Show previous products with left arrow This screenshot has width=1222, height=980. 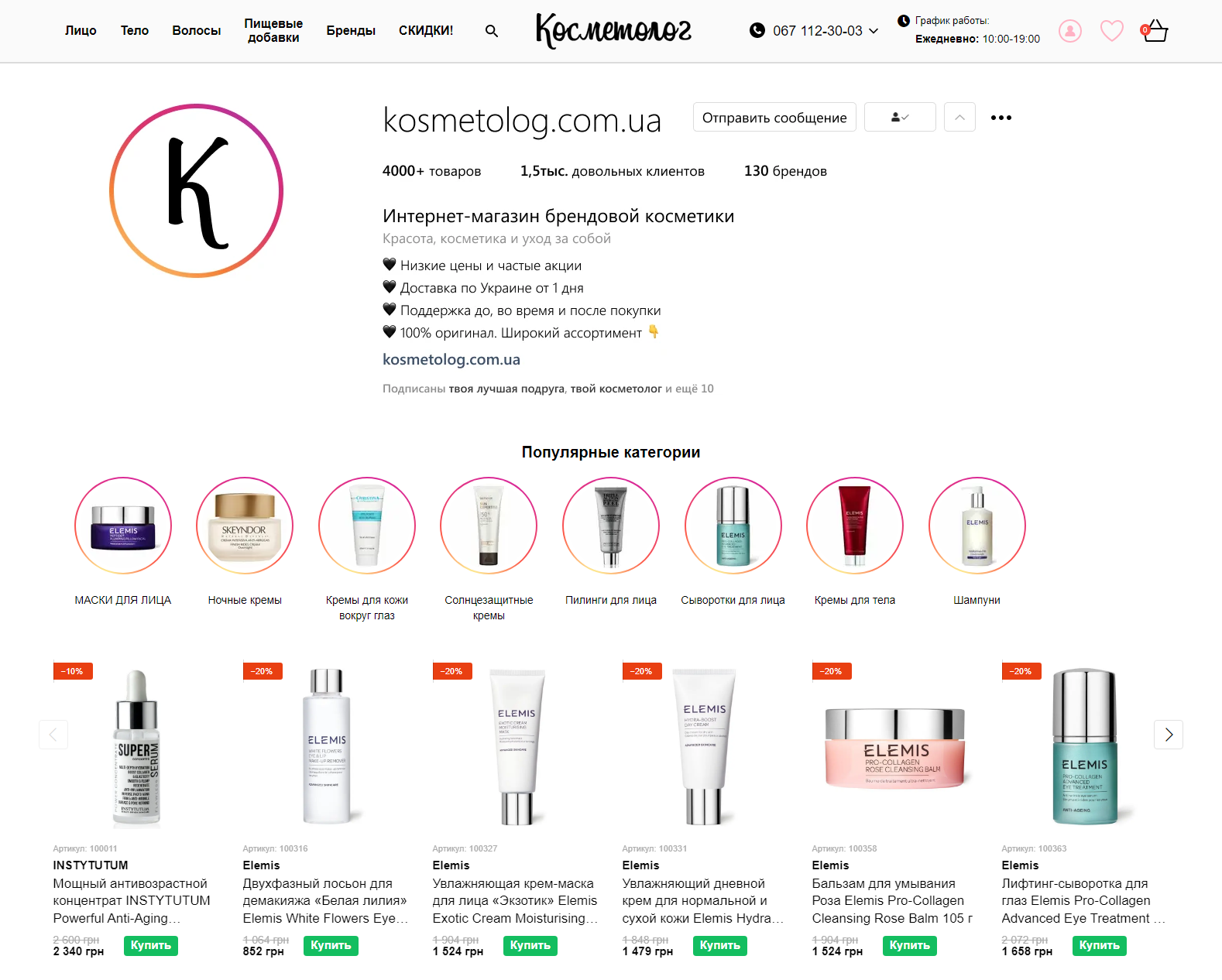click(x=53, y=735)
